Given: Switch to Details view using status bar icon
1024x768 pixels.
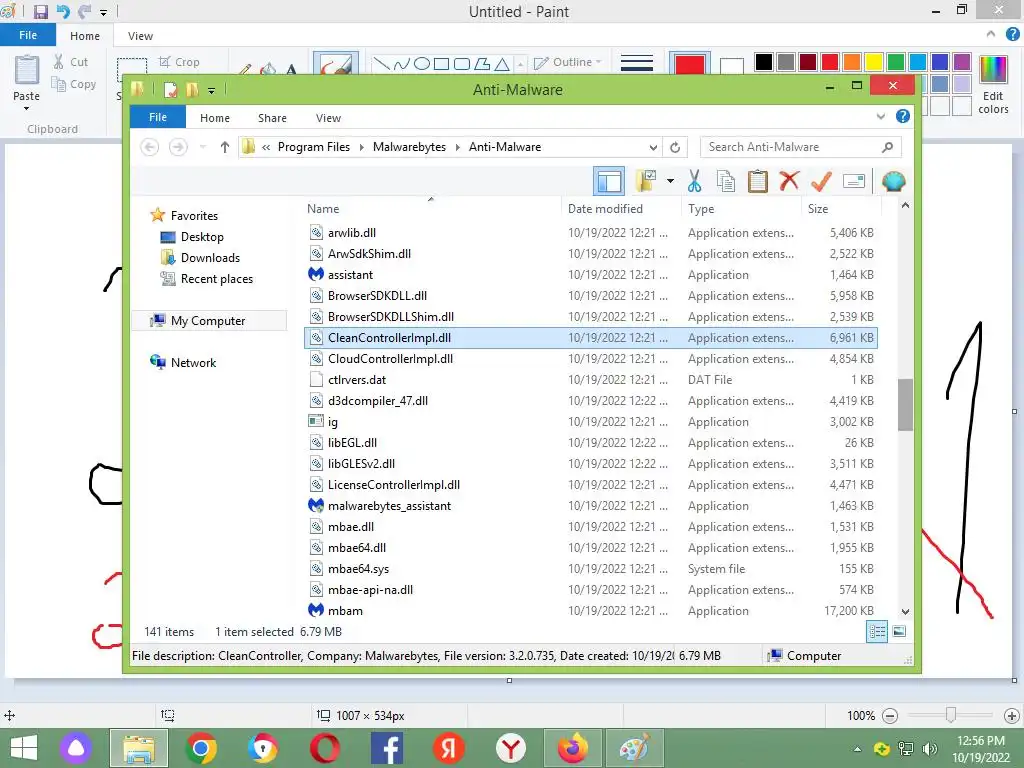Looking at the screenshot, I should pos(876,632).
